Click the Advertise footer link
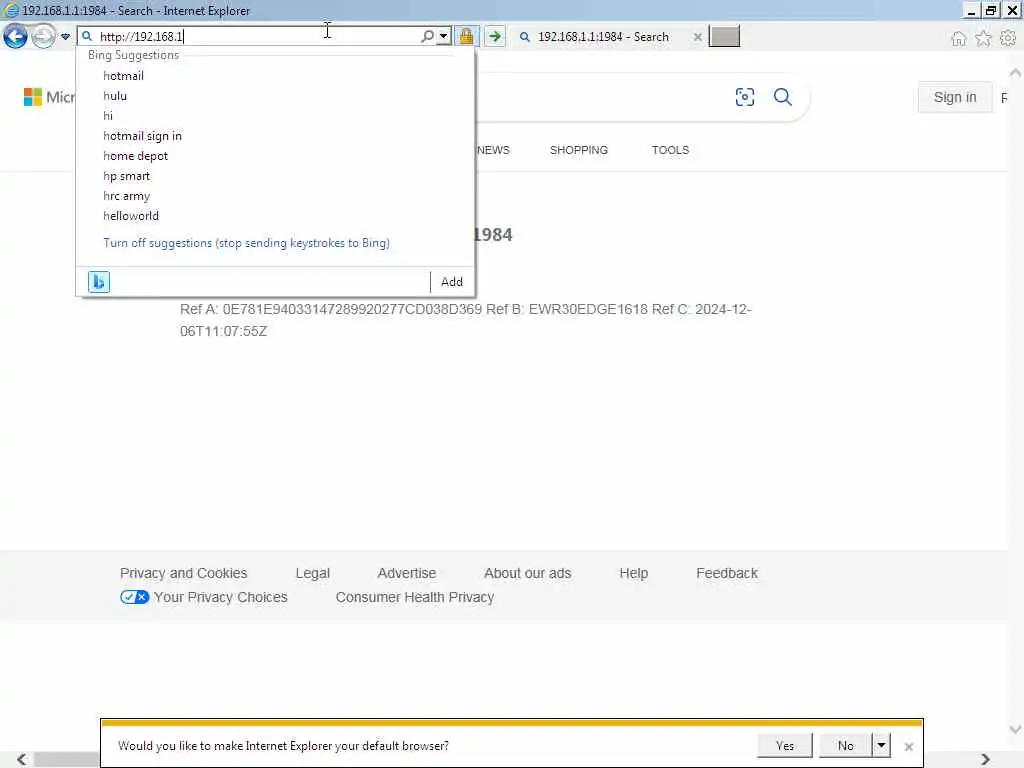The width and height of the screenshot is (1024, 768). coord(406,573)
